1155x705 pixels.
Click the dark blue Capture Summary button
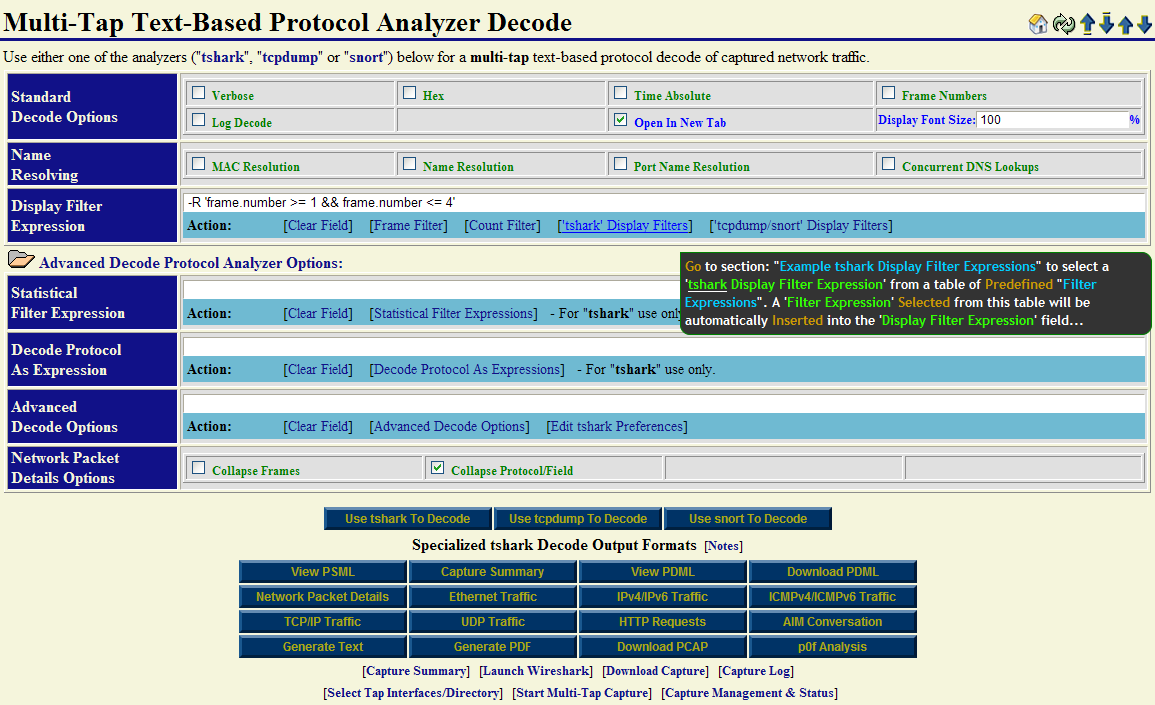[x=492, y=572]
